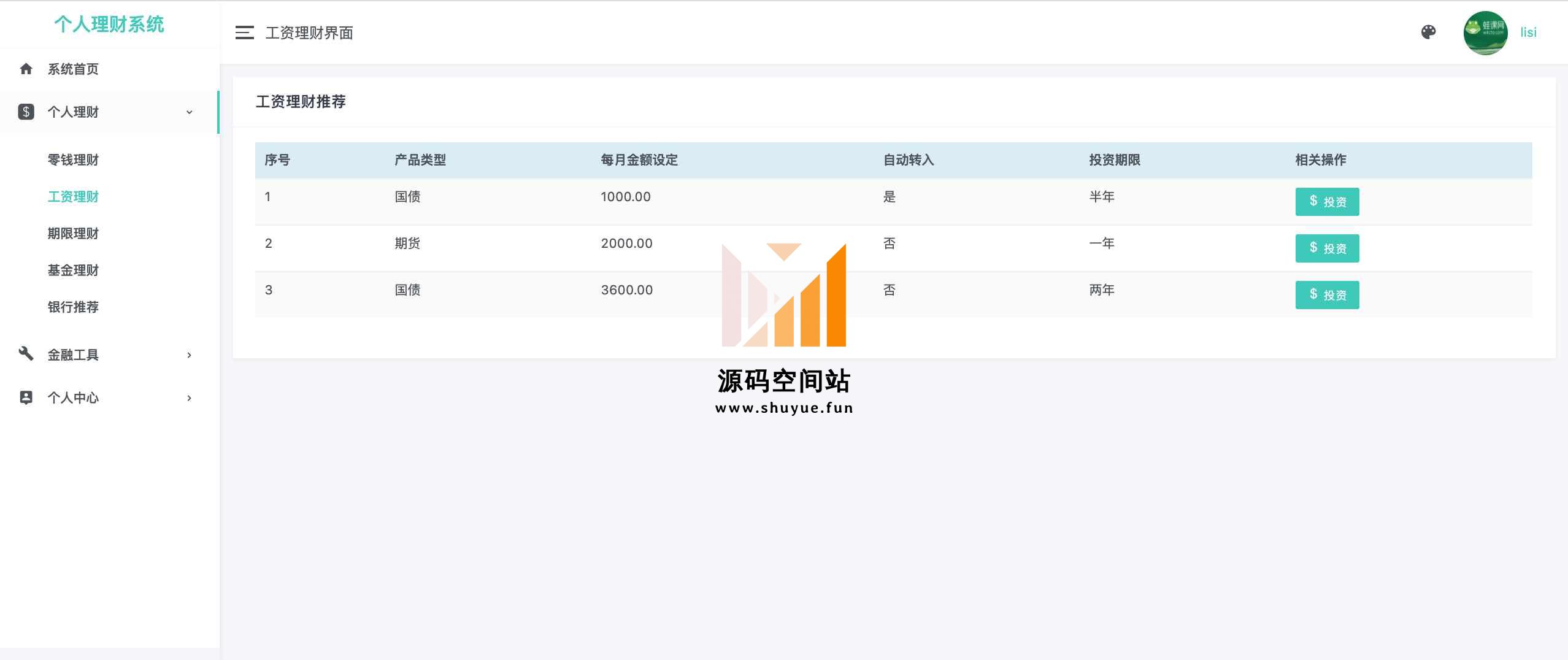Click the 序号 column header

click(x=277, y=160)
